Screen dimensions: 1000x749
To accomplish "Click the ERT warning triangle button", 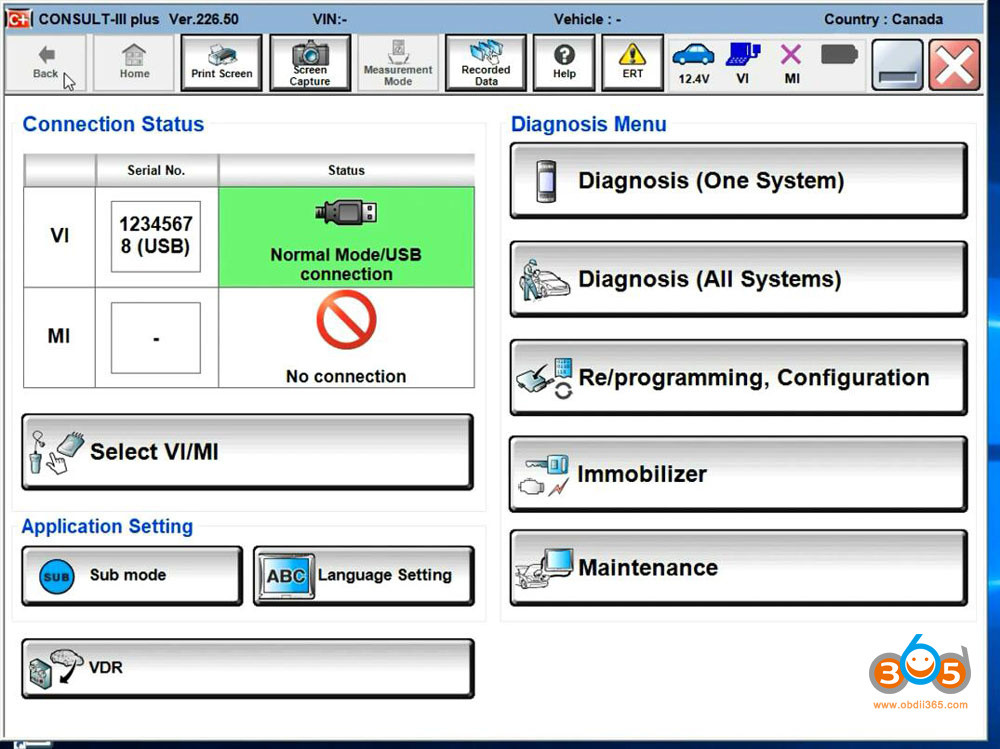I will pos(633,63).
